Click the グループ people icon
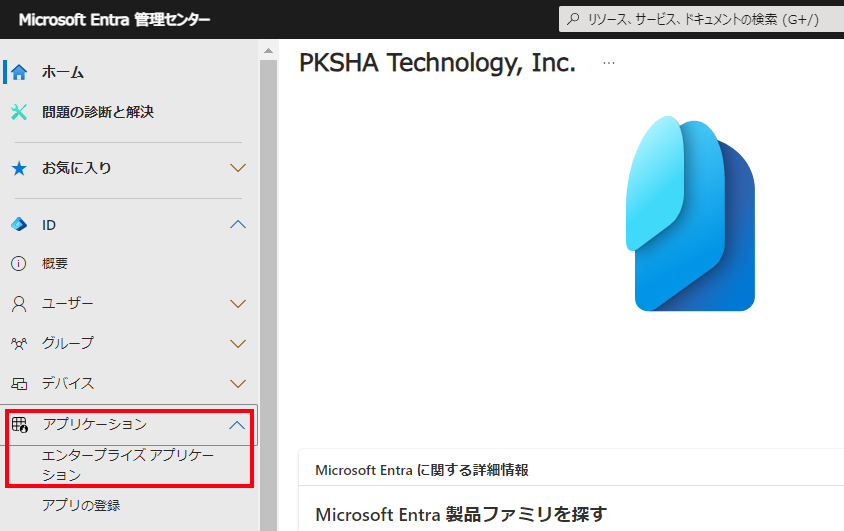 (x=19, y=344)
